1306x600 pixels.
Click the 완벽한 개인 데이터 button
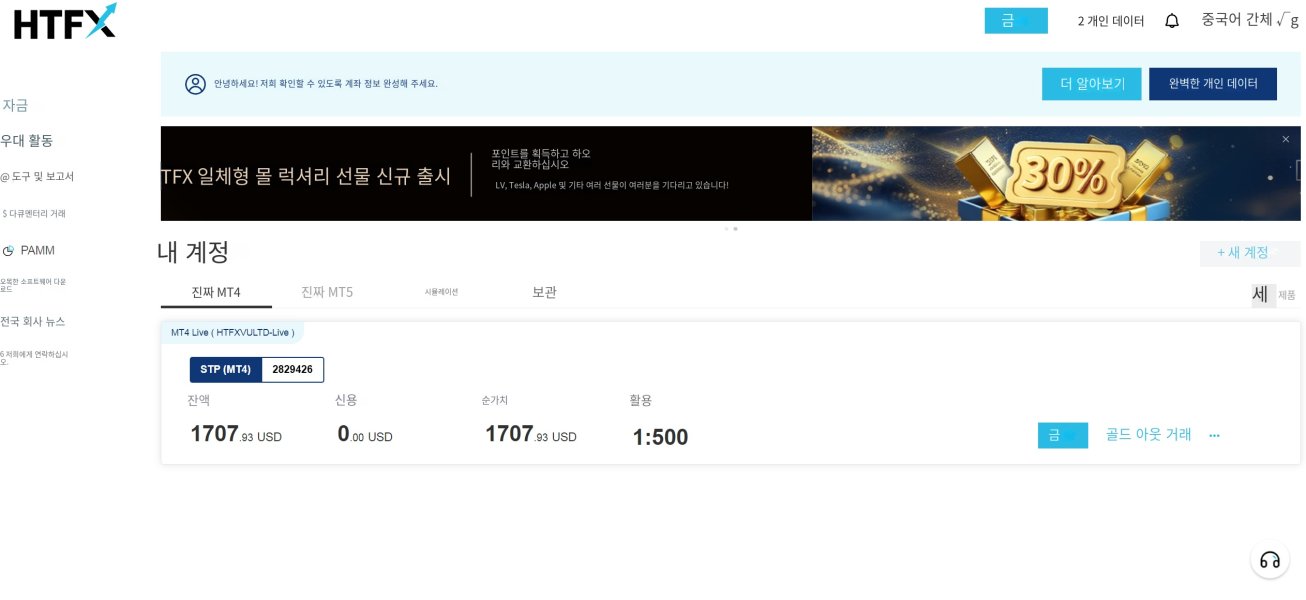(x=1212, y=84)
